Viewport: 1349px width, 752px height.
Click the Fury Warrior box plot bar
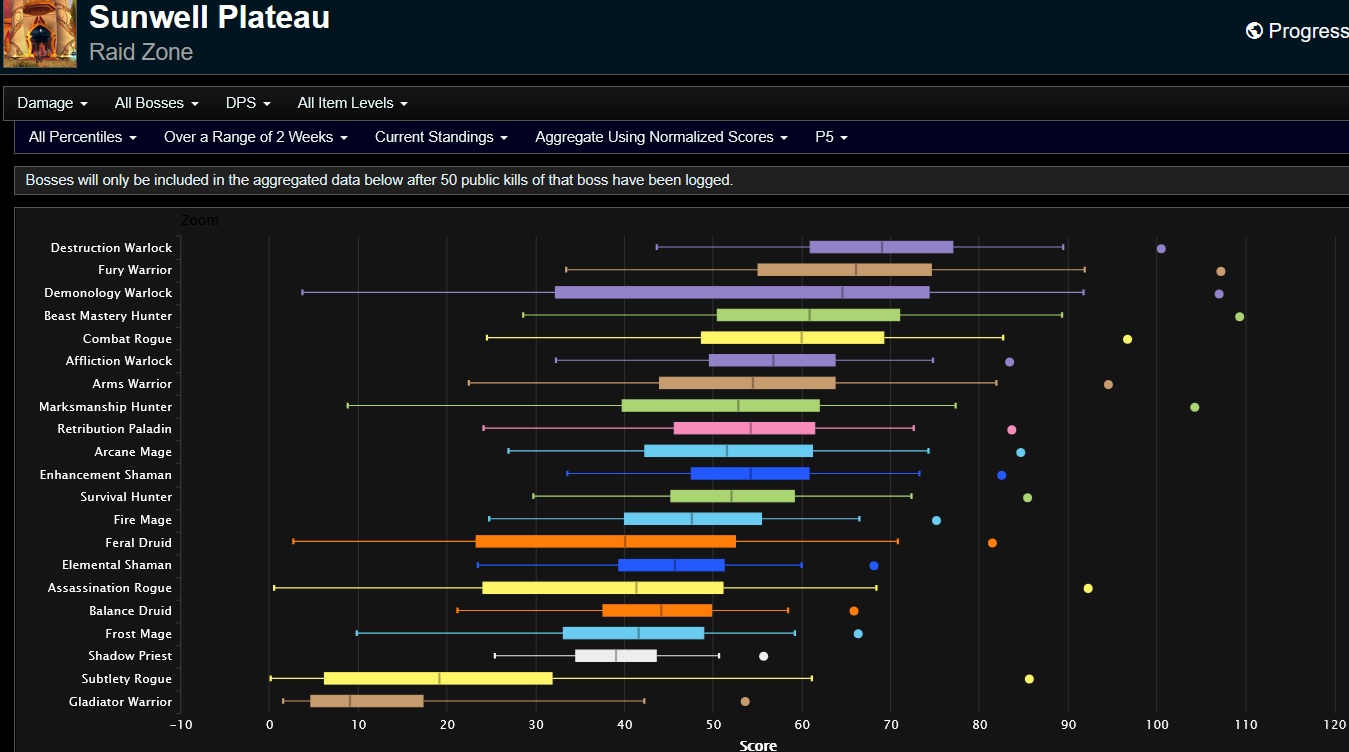[x=844, y=270]
